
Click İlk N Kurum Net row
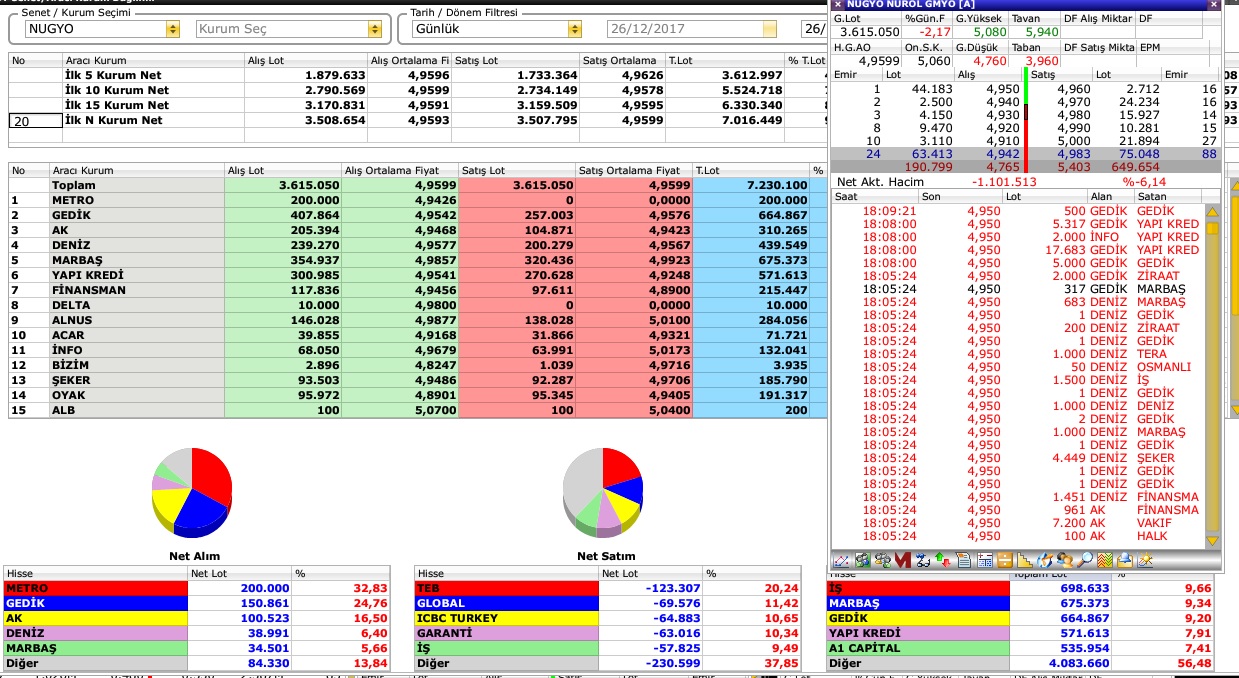pyautogui.click(x=418, y=121)
